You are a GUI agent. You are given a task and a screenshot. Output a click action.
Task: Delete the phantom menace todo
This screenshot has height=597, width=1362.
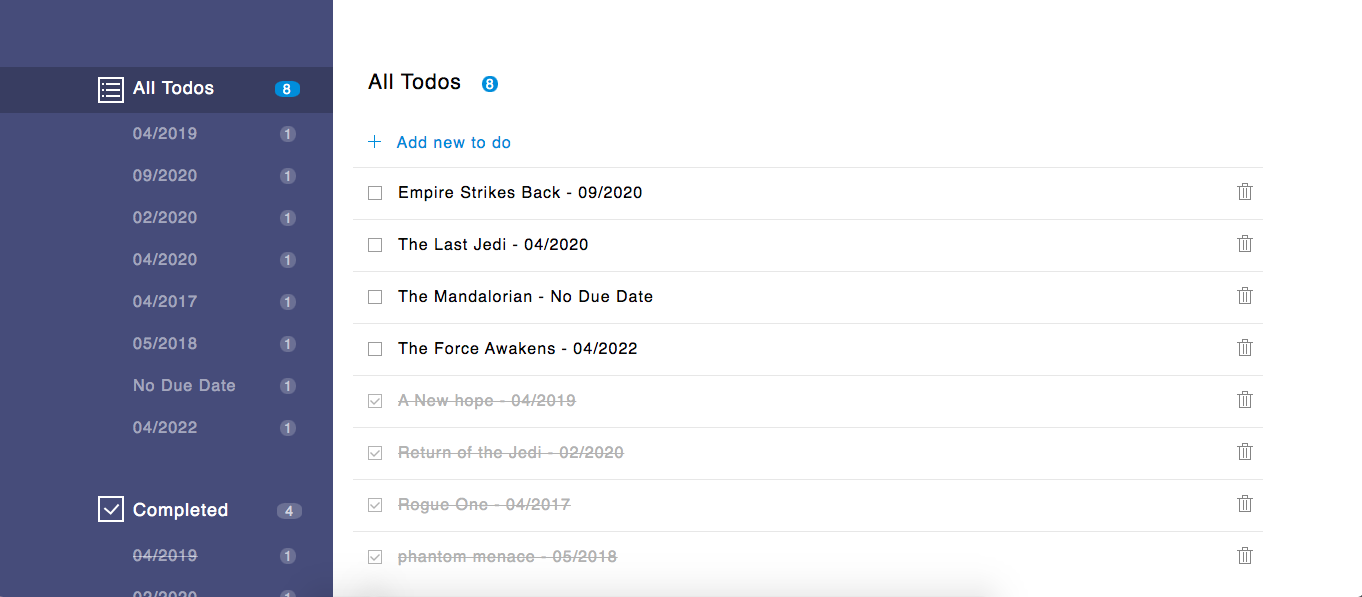1245,556
